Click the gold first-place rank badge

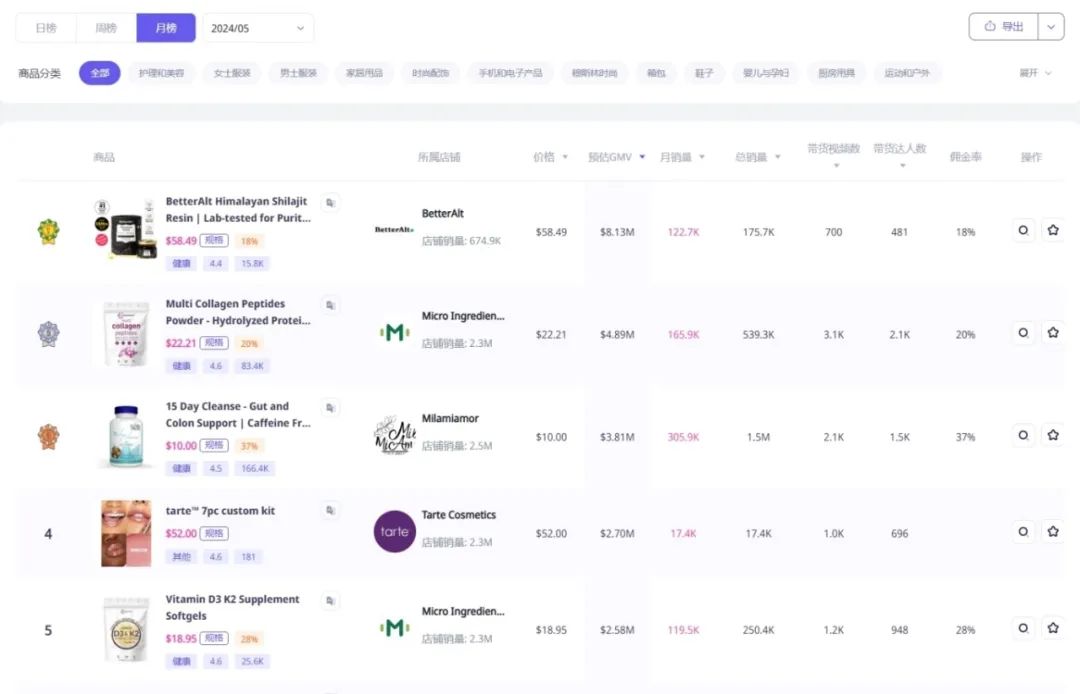click(48, 231)
